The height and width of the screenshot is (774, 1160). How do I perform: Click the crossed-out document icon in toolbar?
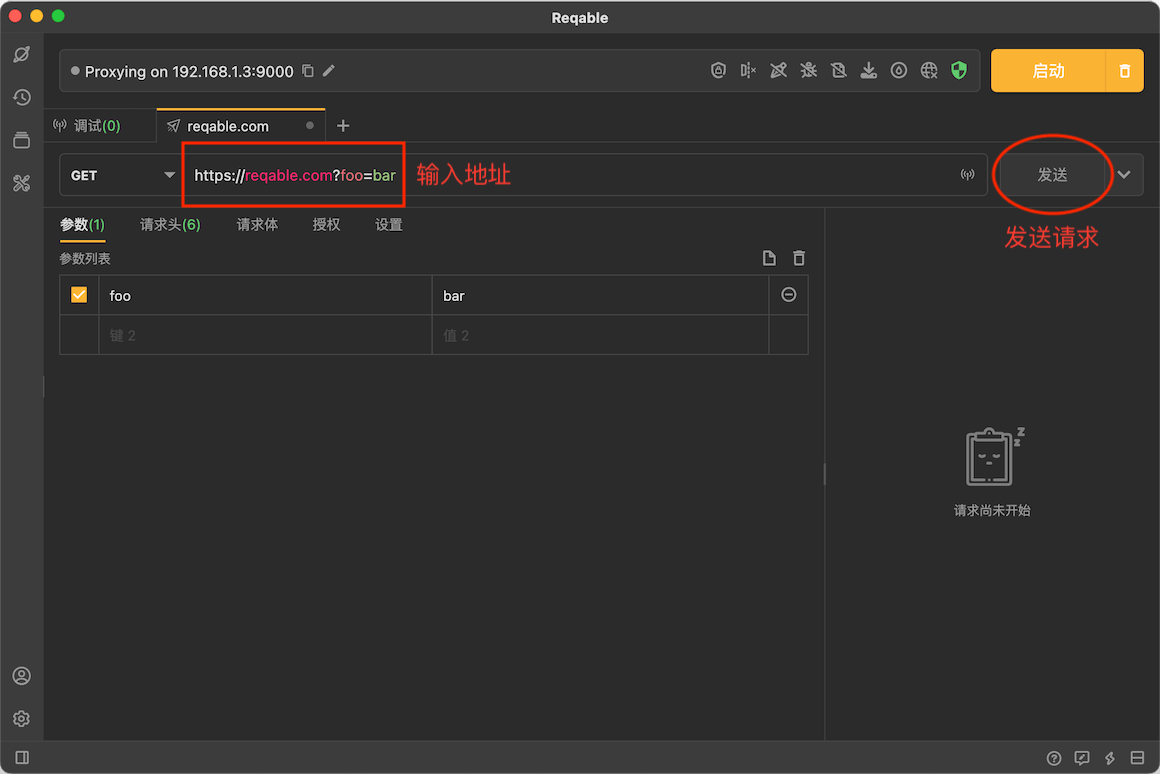pyautogui.click(x=838, y=70)
